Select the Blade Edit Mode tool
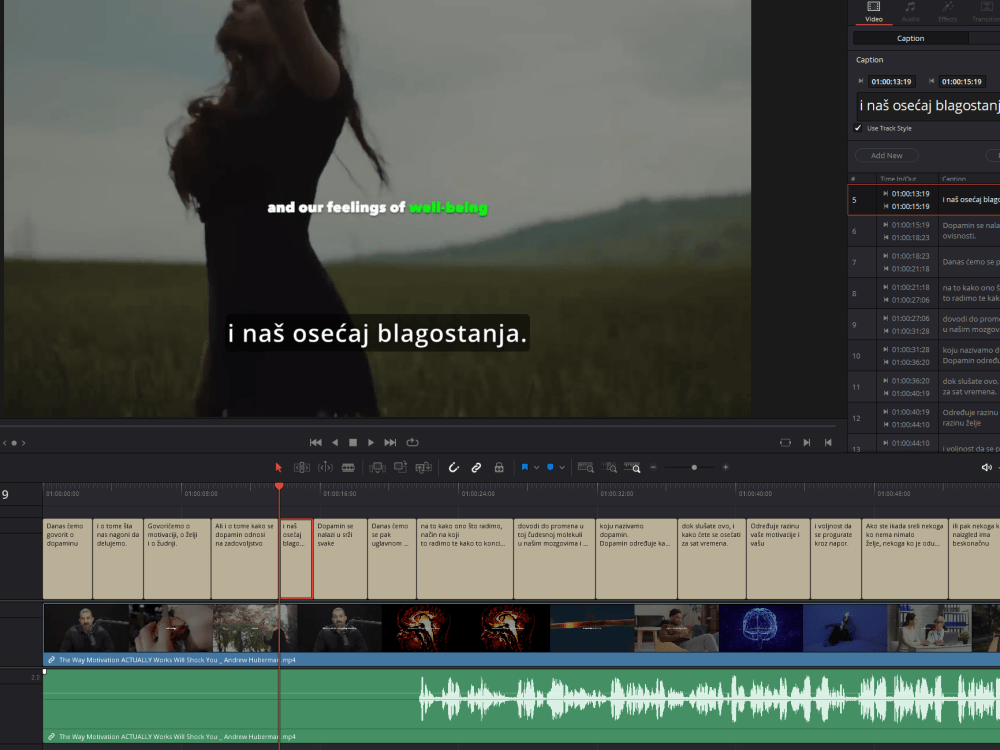 [x=348, y=467]
